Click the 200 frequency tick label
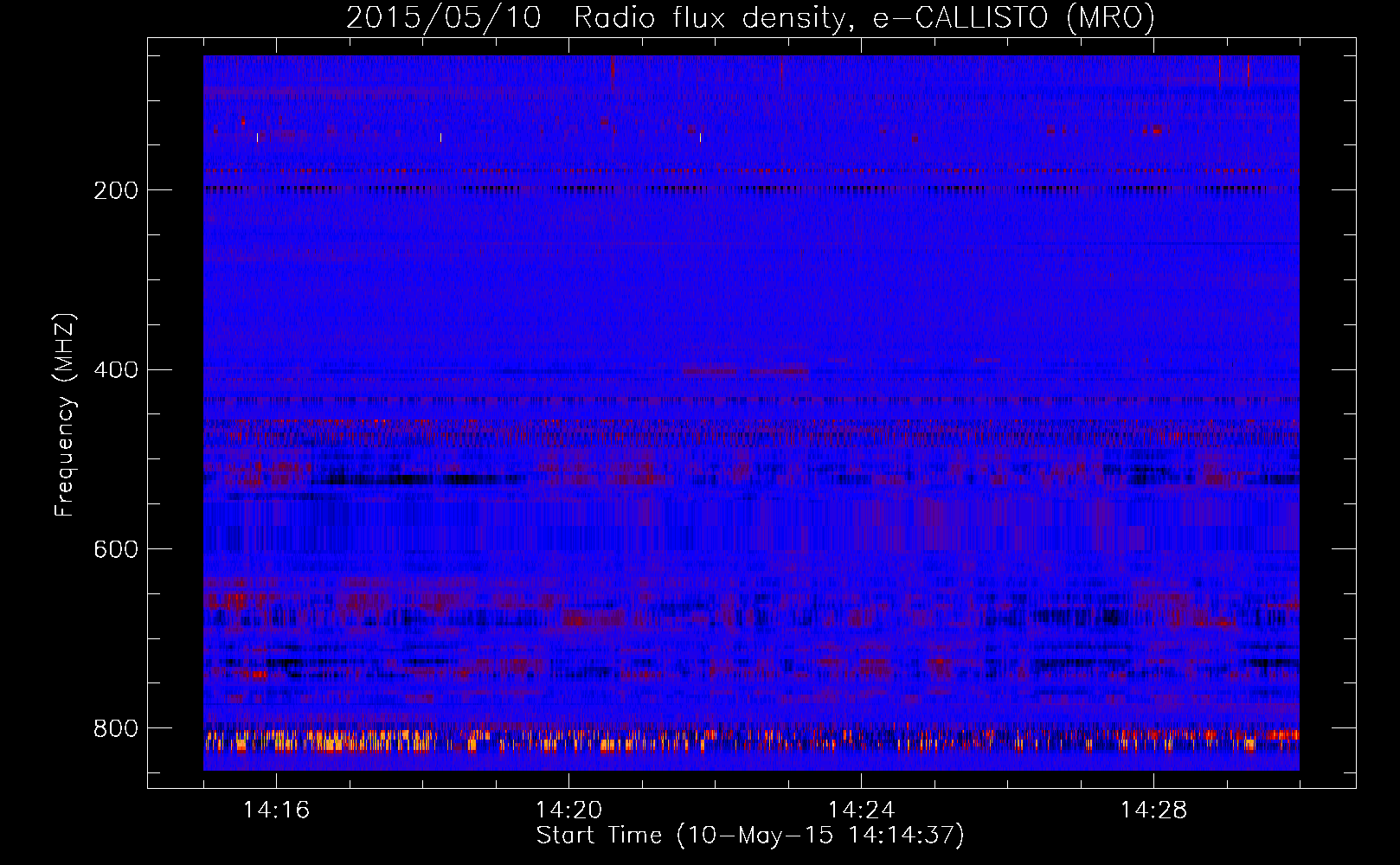The height and width of the screenshot is (865, 1400). (x=115, y=190)
